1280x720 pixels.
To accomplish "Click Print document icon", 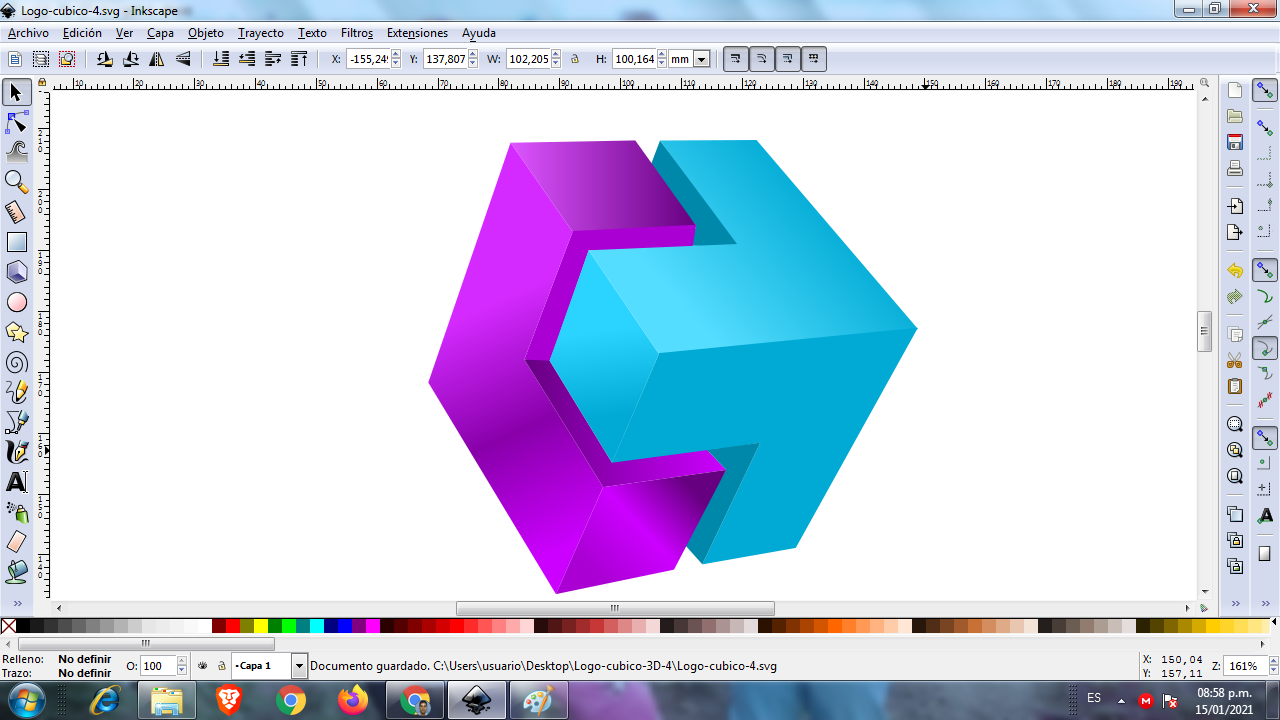I will pyautogui.click(x=1235, y=168).
